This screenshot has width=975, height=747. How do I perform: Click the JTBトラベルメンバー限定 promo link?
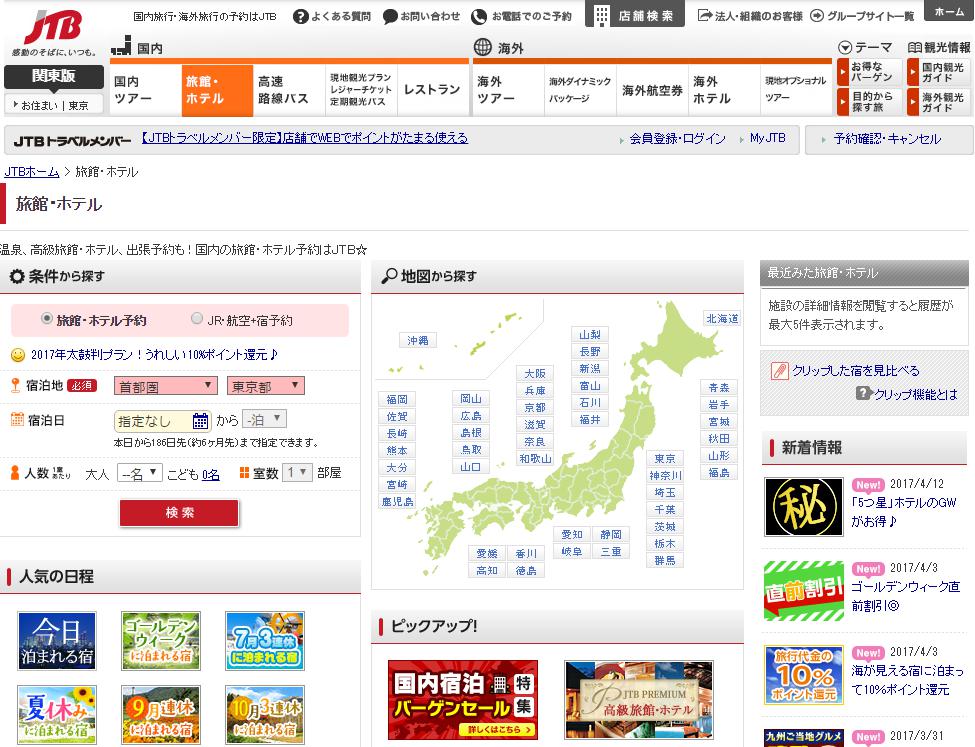click(305, 137)
